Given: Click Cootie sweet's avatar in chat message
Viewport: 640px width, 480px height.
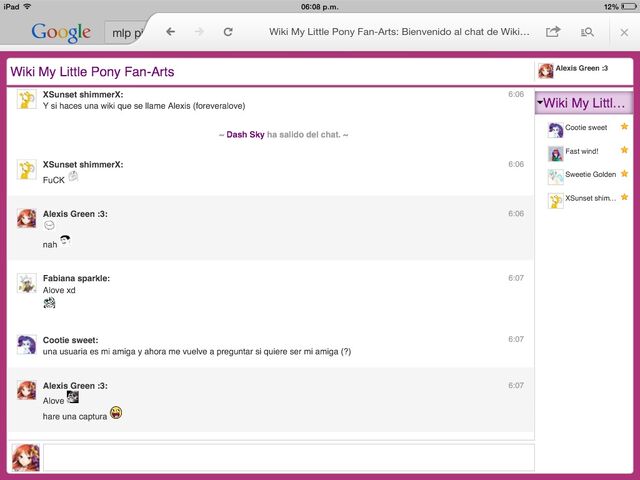Looking at the screenshot, I should pyautogui.click(x=27, y=344).
